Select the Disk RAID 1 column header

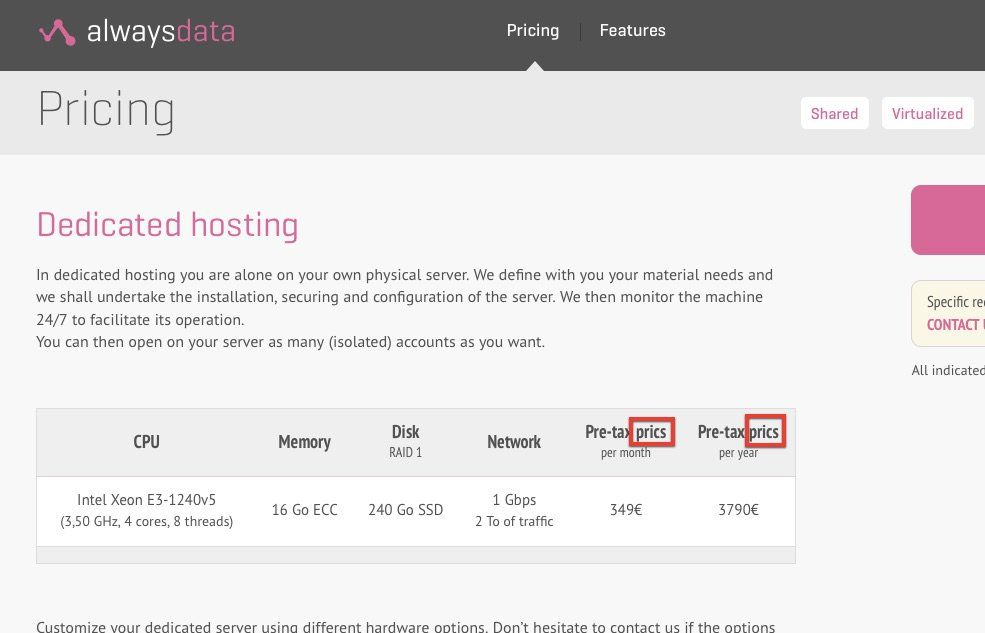click(x=405, y=440)
